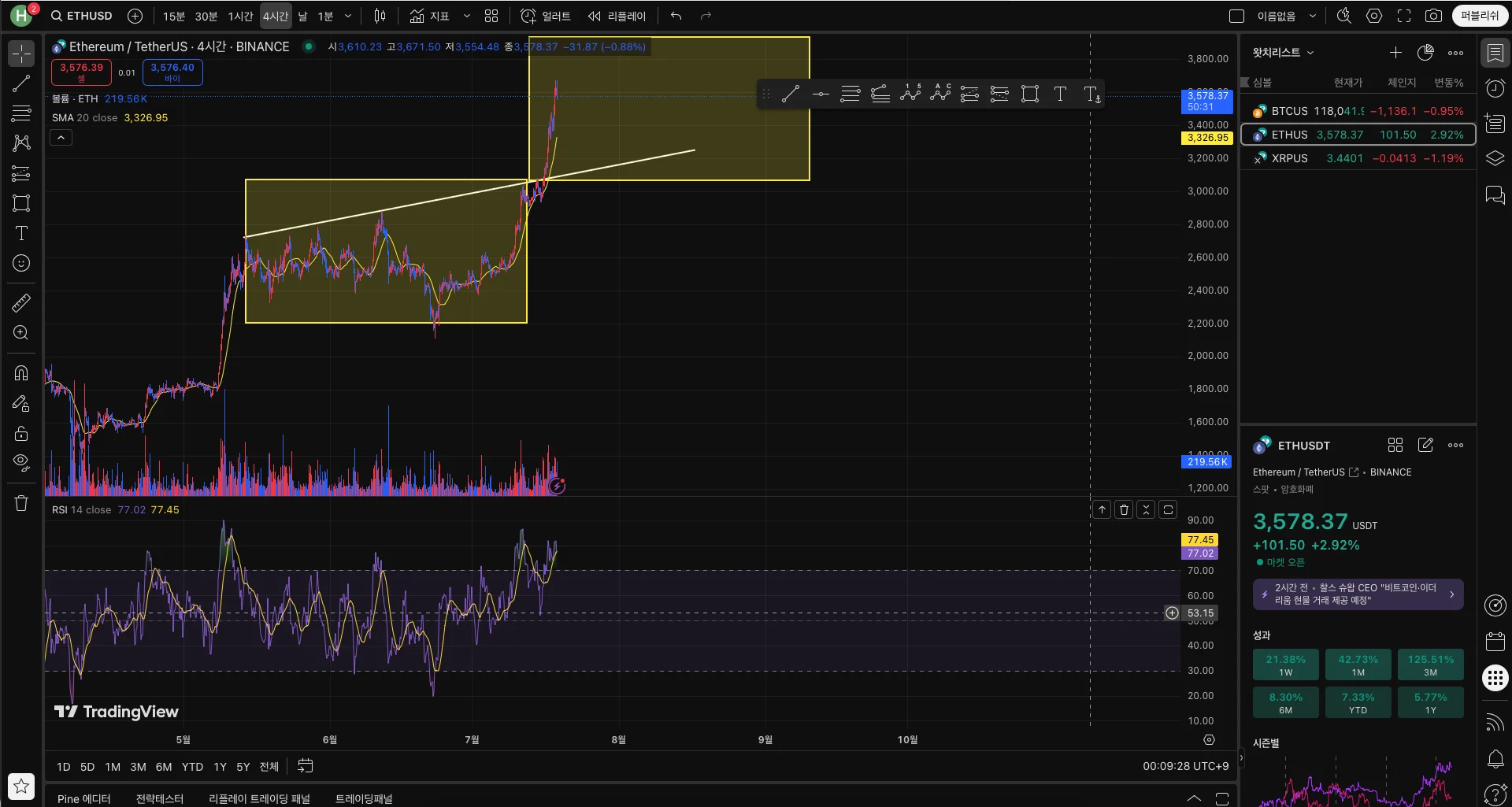Open the 지표 indicators button
This screenshot has width=1512, height=807.
click(x=430, y=16)
